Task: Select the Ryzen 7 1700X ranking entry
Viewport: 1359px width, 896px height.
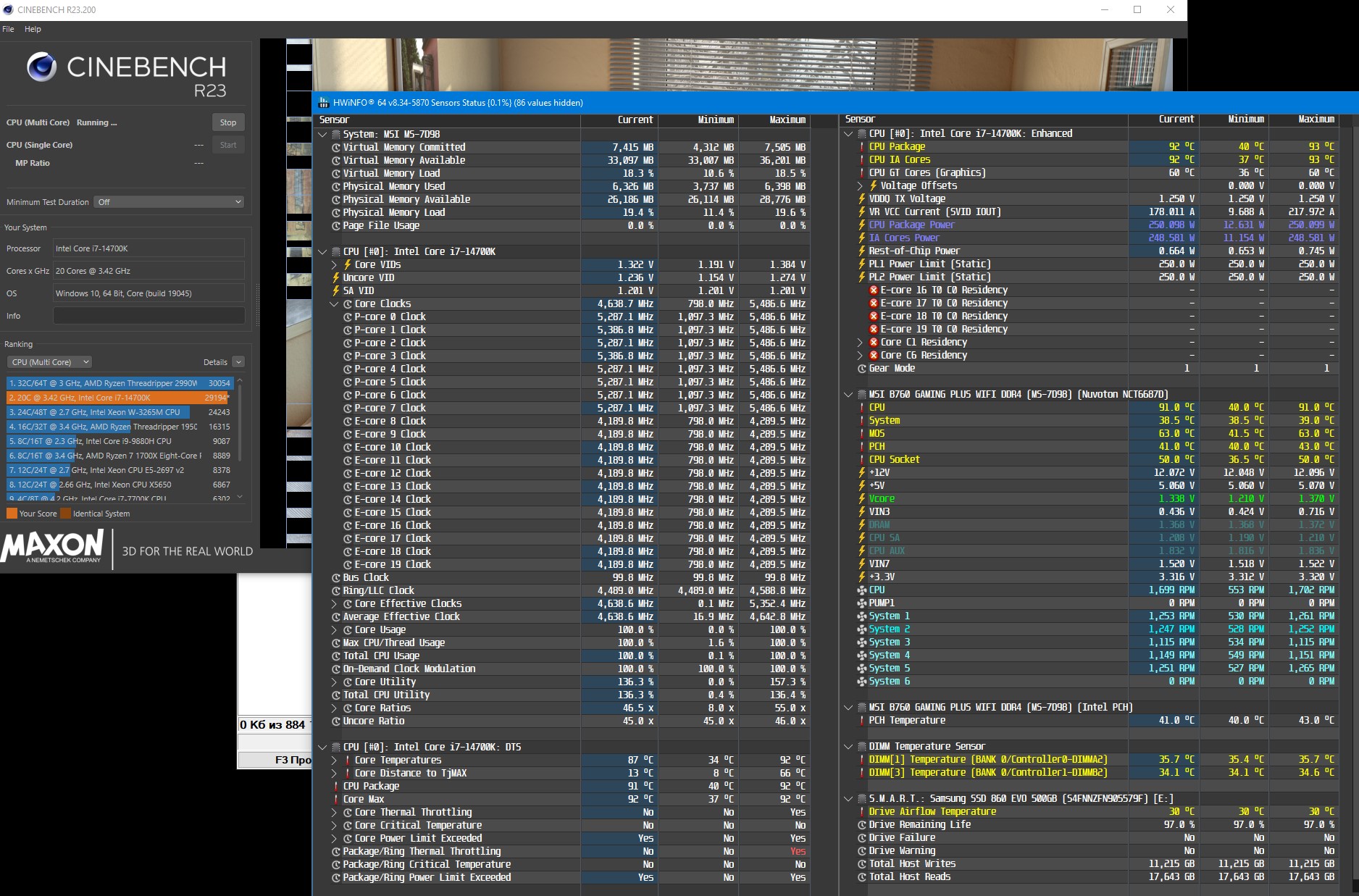Action: (120, 456)
